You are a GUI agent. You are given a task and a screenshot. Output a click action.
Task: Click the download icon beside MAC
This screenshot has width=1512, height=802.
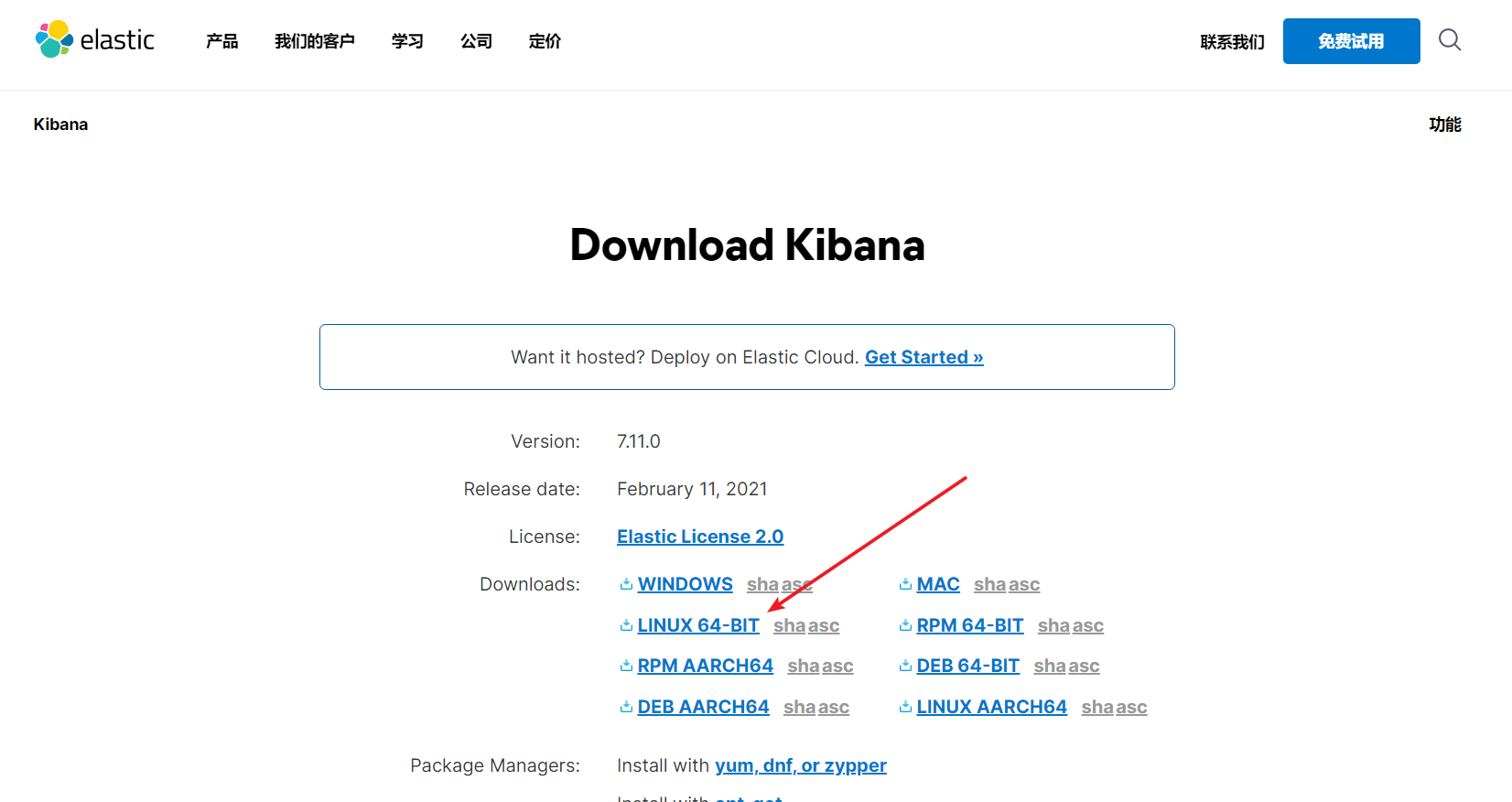pyautogui.click(x=905, y=584)
